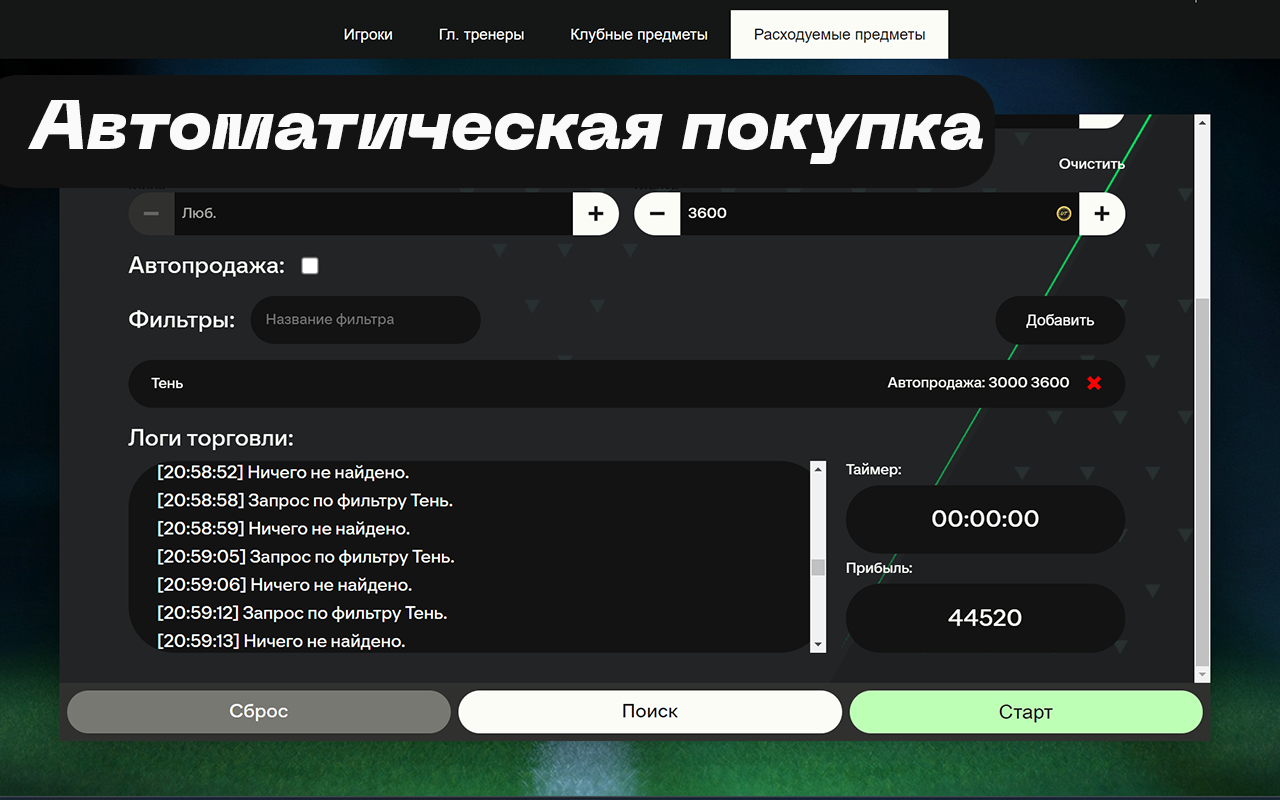Remove the Тень filter via red X
Image resolution: width=1280 pixels, height=800 pixels.
[x=1093, y=383]
